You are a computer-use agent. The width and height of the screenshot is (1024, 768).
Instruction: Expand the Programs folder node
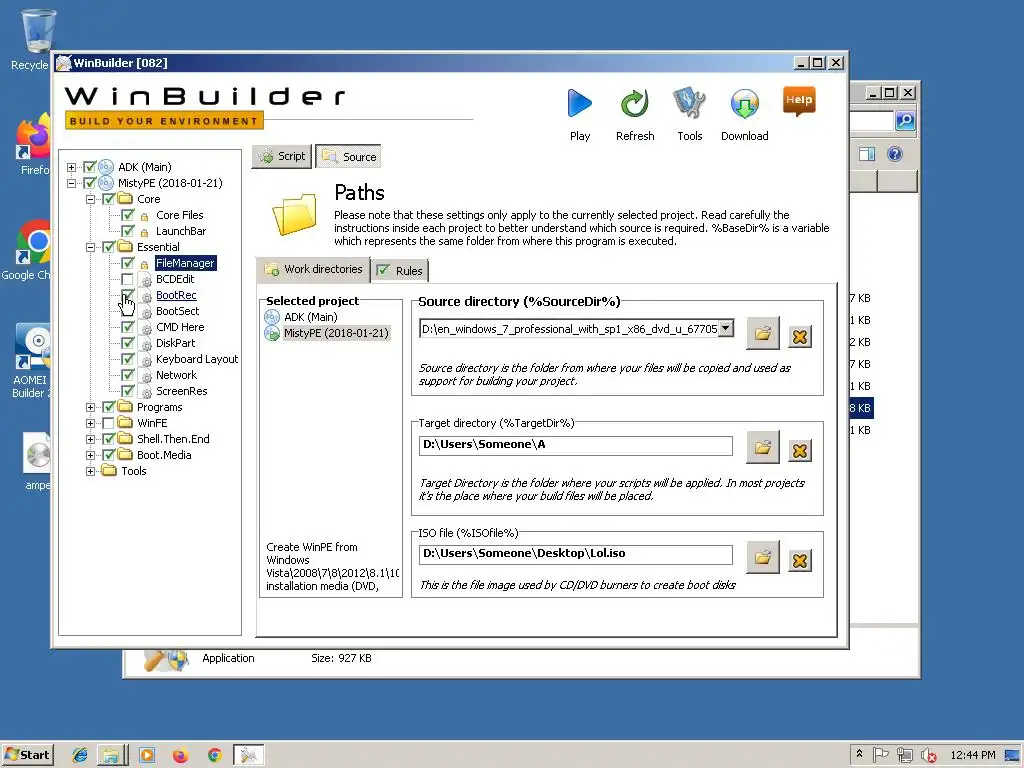tap(90, 407)
